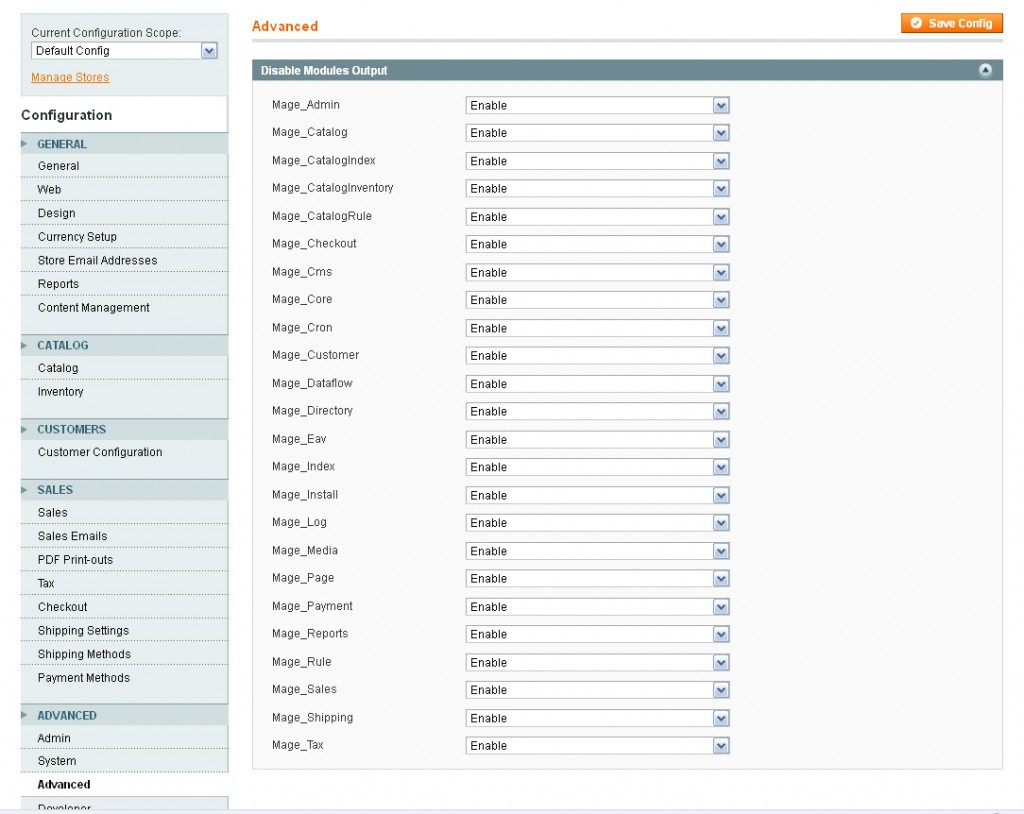
Task: Open the Mage_Tax dropdown
Action: click(597, 745)
